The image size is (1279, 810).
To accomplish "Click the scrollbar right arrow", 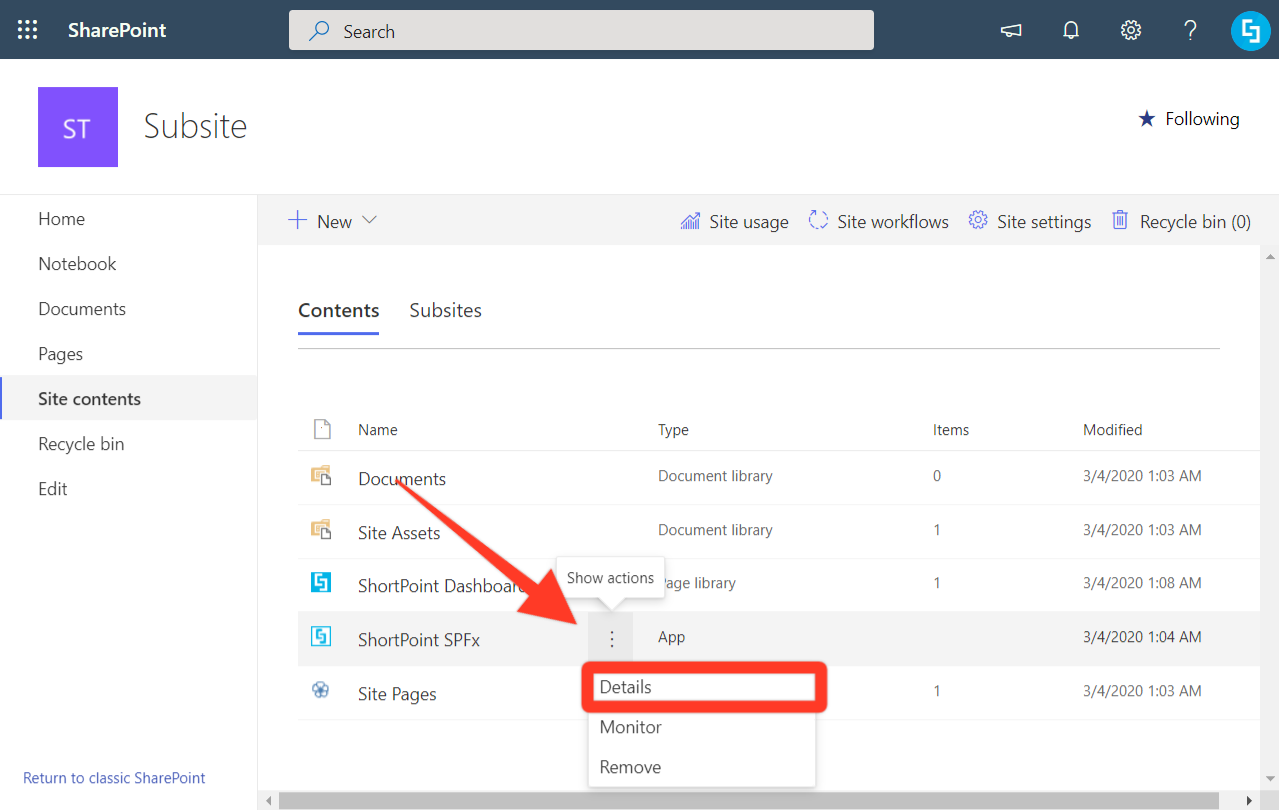I will 1247,801.
